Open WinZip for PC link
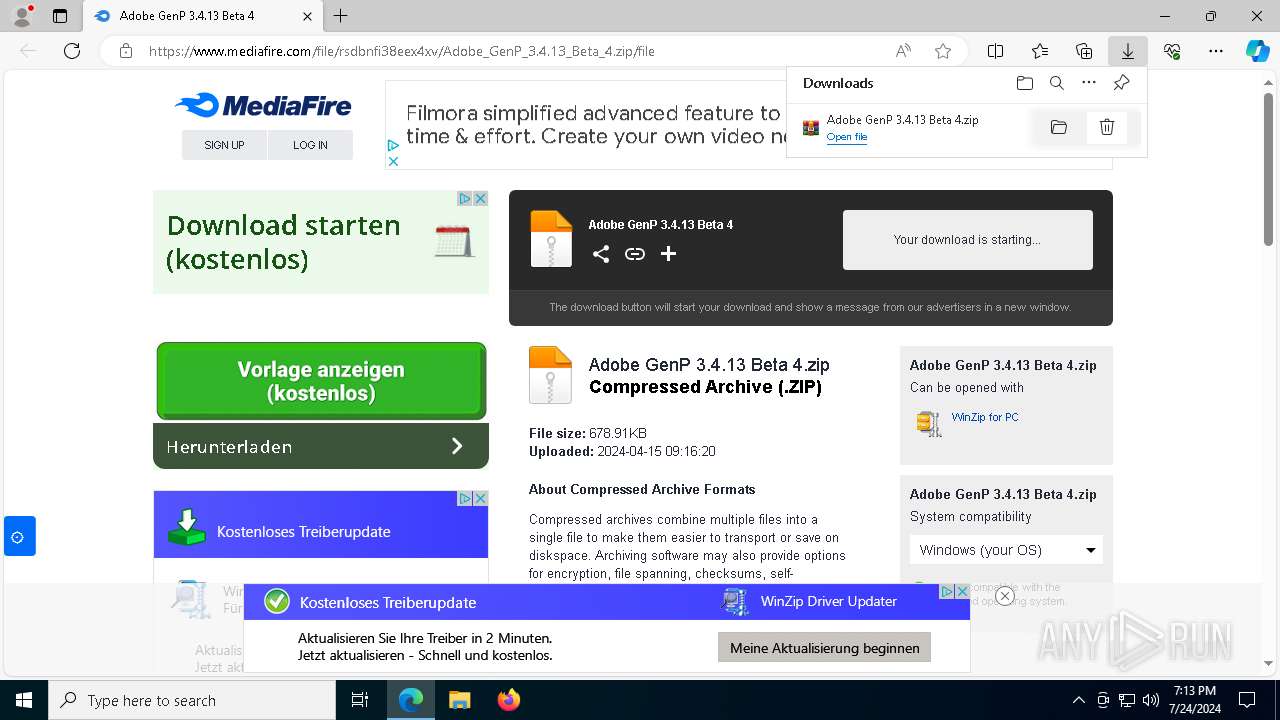 coord(985,417)
